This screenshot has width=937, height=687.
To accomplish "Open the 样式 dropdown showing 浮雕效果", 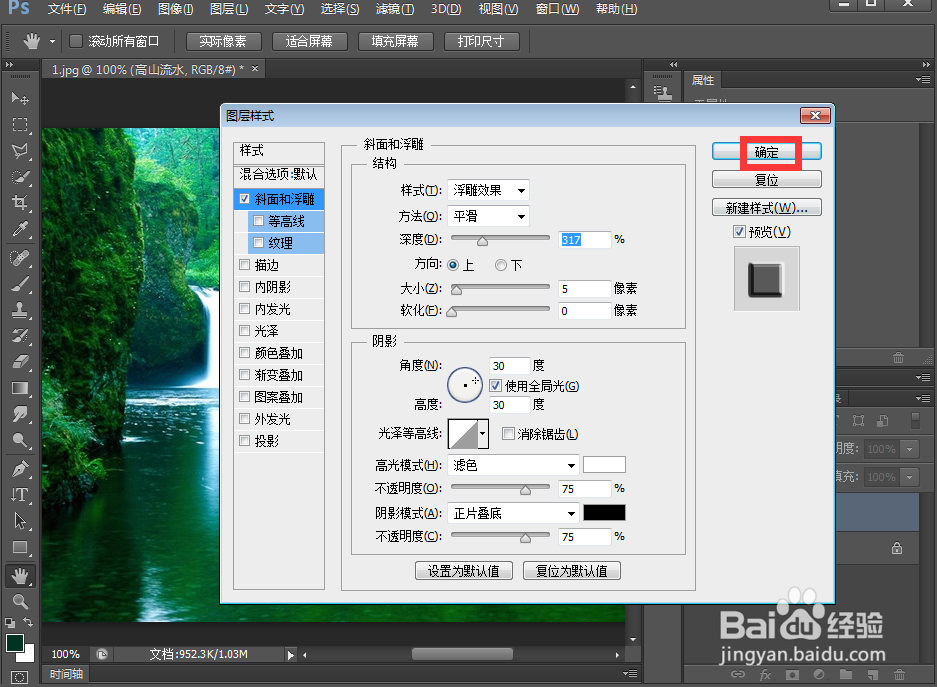I will coord(489,190).
